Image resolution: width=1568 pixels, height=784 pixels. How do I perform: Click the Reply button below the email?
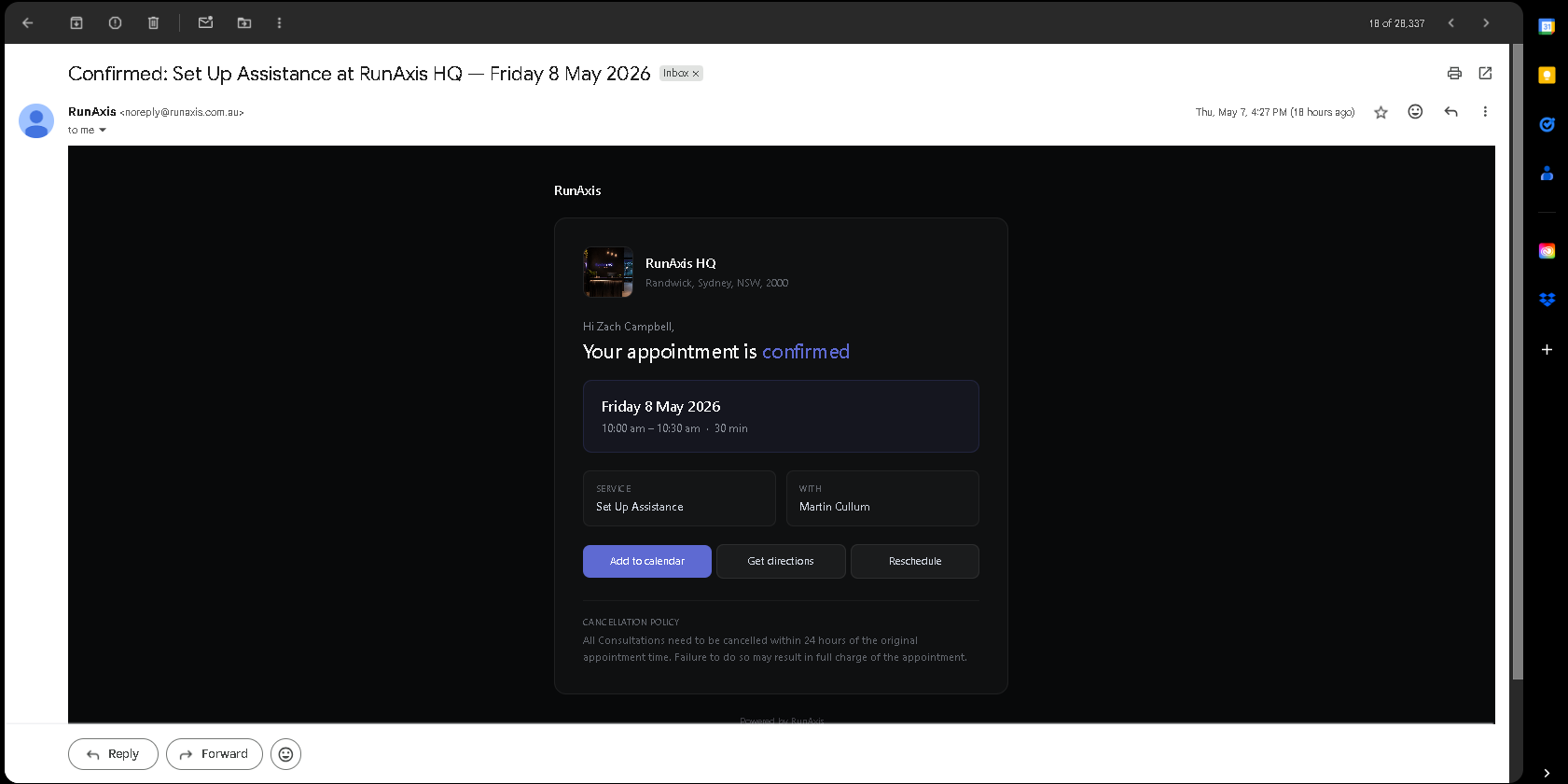click(113, 754)
